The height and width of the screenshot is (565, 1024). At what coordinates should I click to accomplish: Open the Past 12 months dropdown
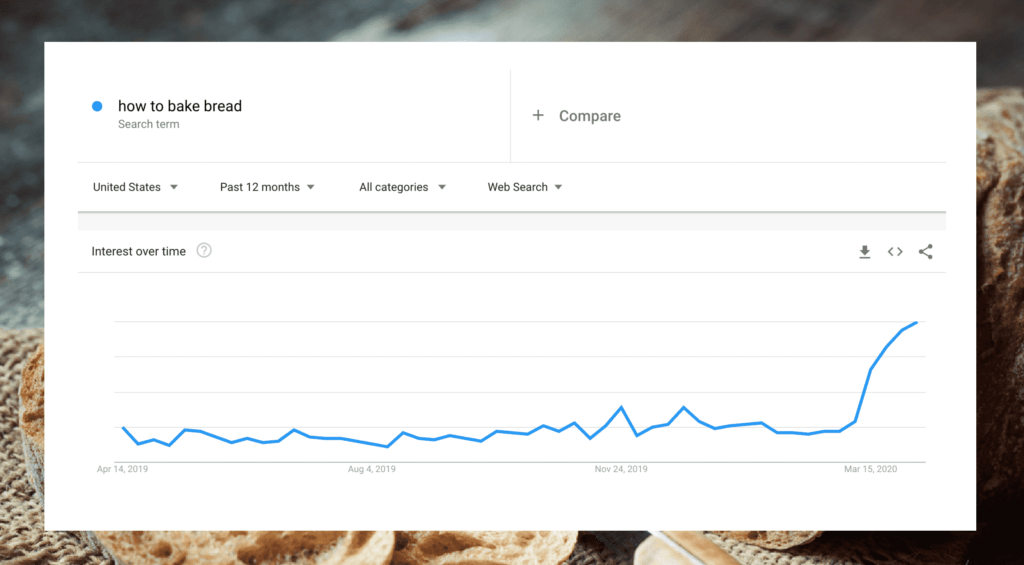click(267, 187)
